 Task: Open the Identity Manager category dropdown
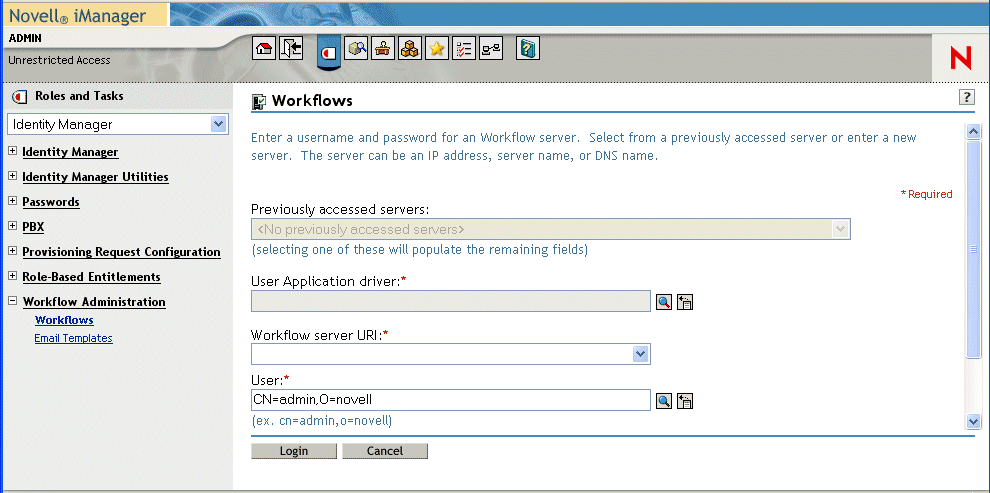218,124
